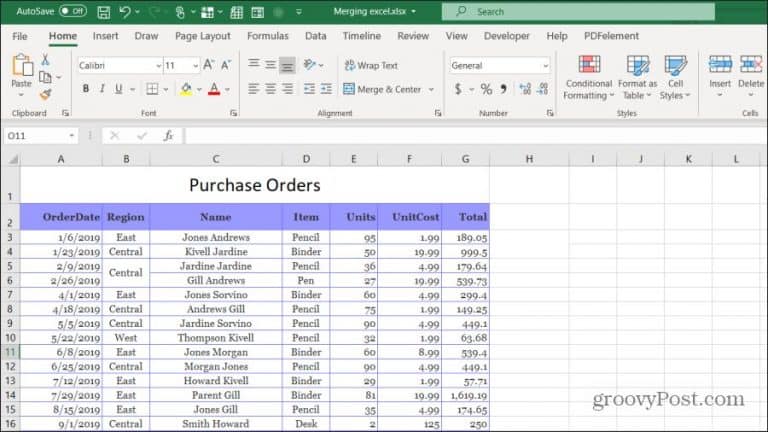Open Format as Table menu

[637, 77]
